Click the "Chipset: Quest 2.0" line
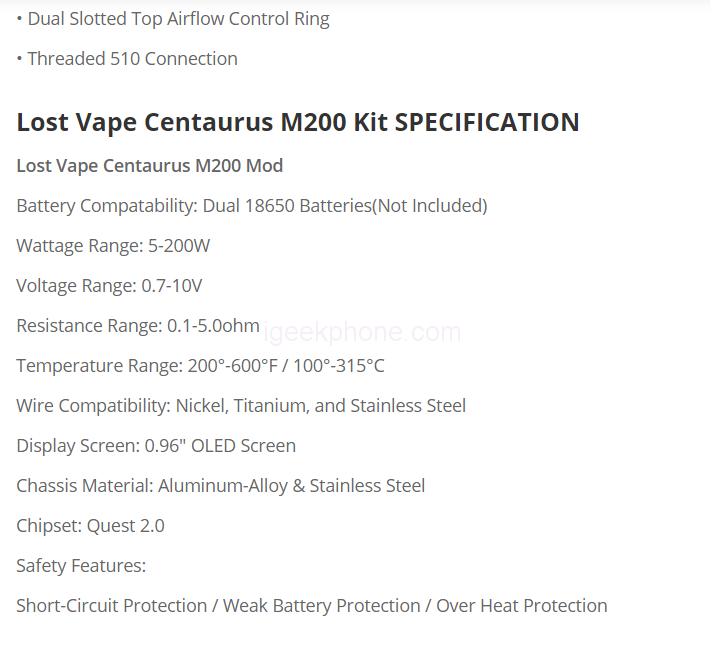This screenshot has width=710, height=651. click(x=90, y=526)
